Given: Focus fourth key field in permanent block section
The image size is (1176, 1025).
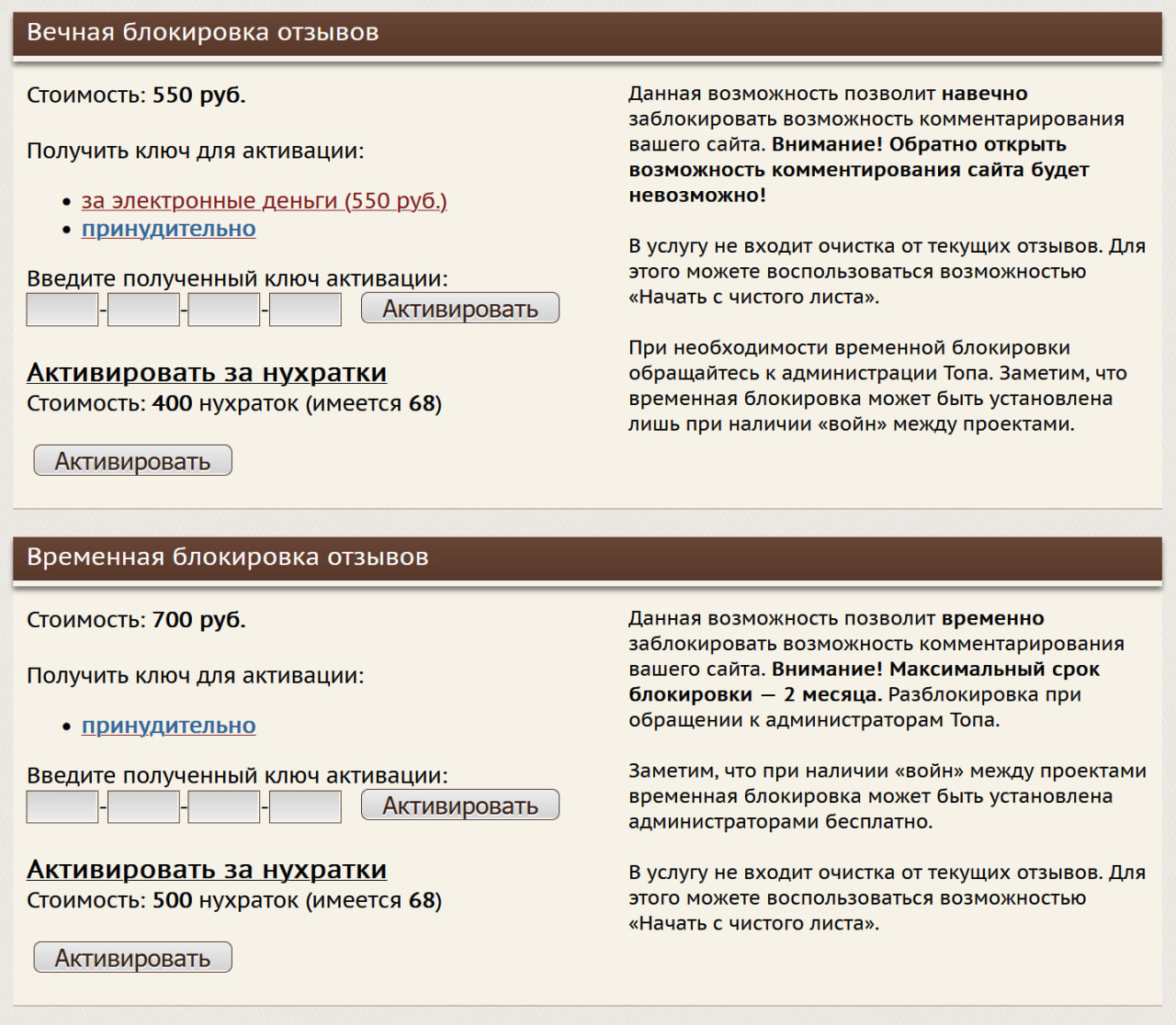Looking at the screenshot, I should point(305,310).
